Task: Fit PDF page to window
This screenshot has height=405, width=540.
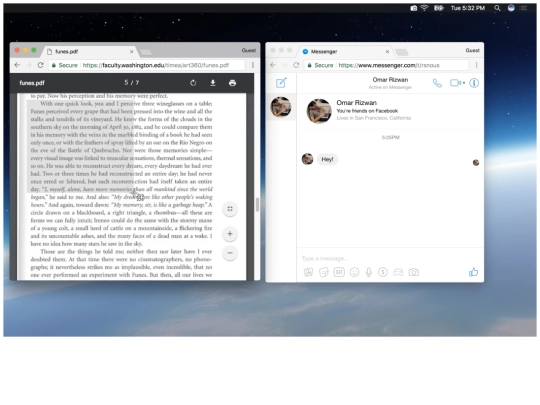Action: click(x=230, y=209)
